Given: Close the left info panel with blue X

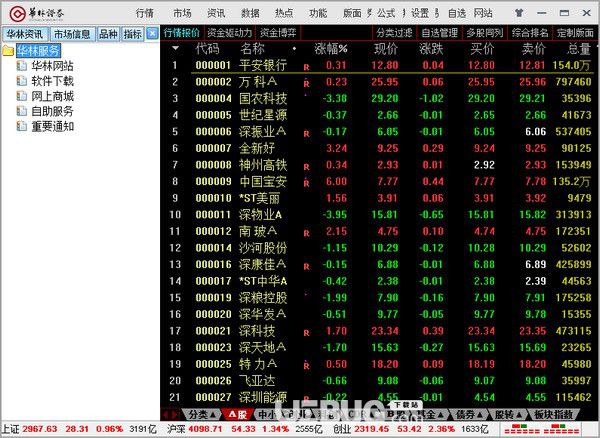Looking at the screenshot, I should pos(152,34).
